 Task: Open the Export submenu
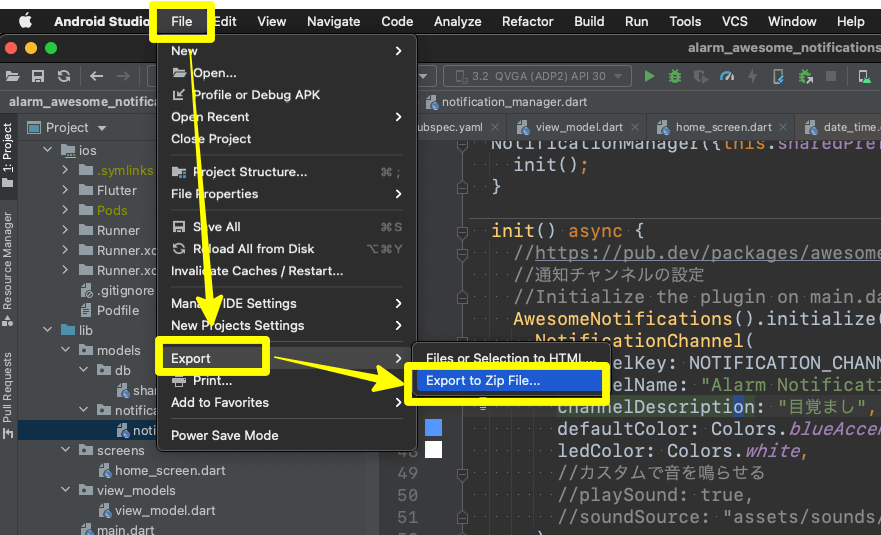[x=287, y=359]
